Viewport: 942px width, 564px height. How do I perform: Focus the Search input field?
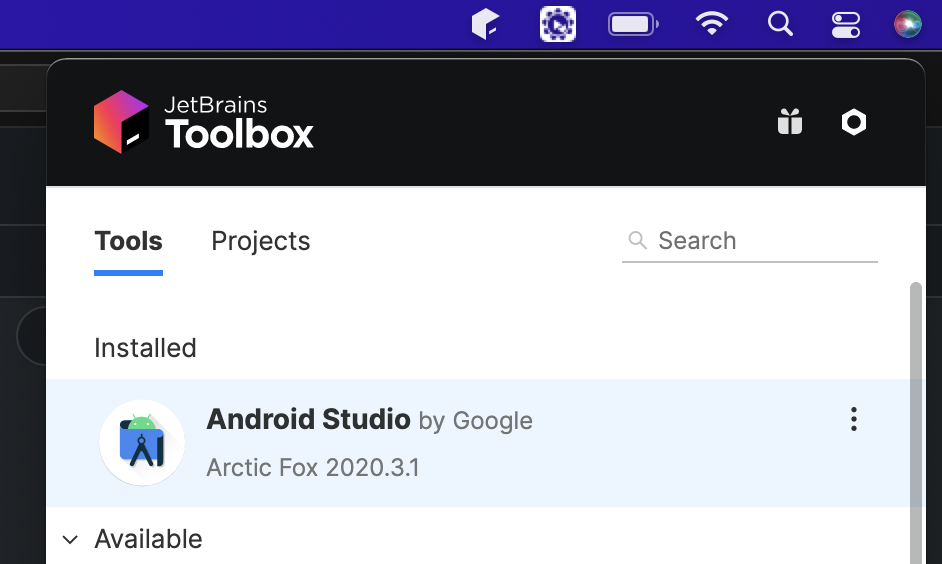(x=750, y=241)
